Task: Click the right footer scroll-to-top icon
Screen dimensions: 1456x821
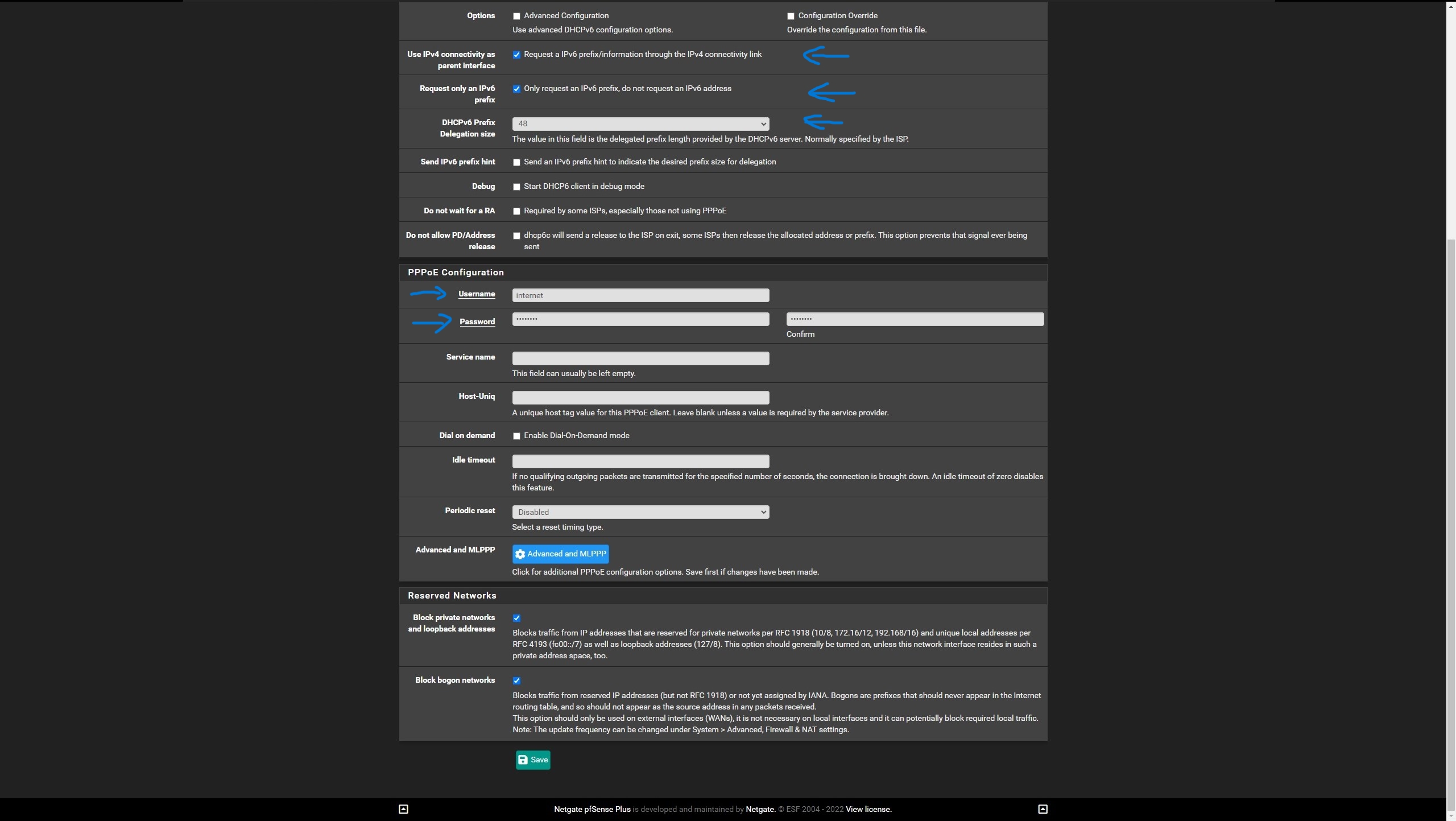Action: coord(1043,808)
